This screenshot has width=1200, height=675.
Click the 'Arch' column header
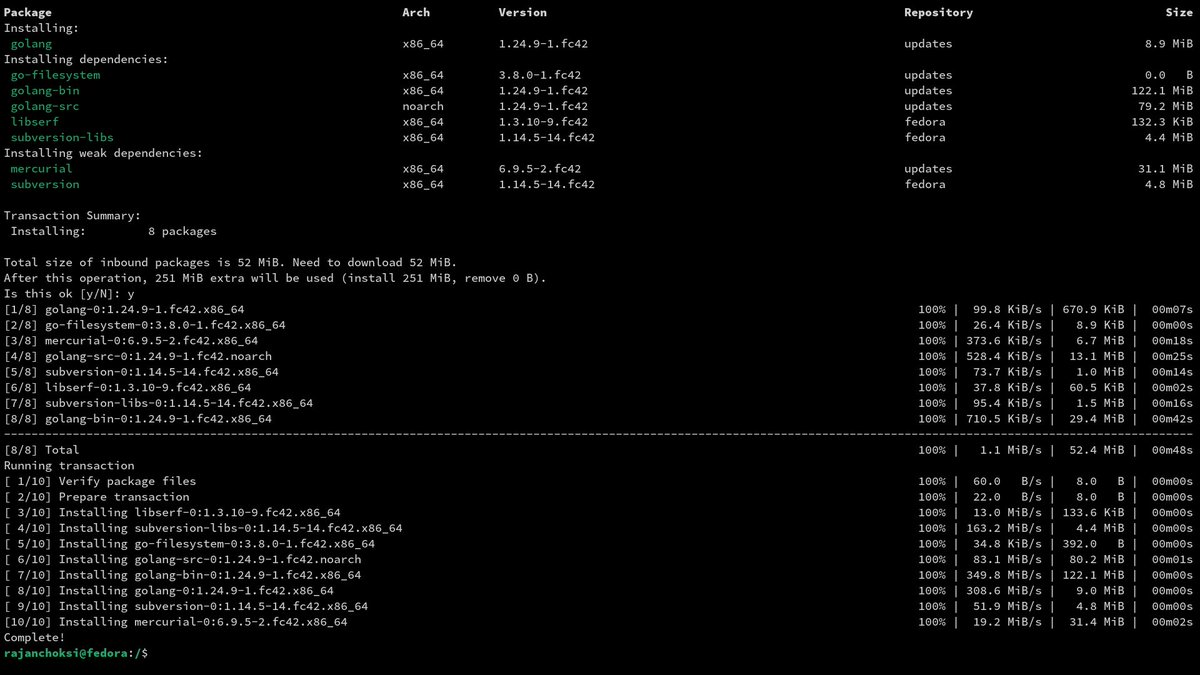(x=416, y=13)
